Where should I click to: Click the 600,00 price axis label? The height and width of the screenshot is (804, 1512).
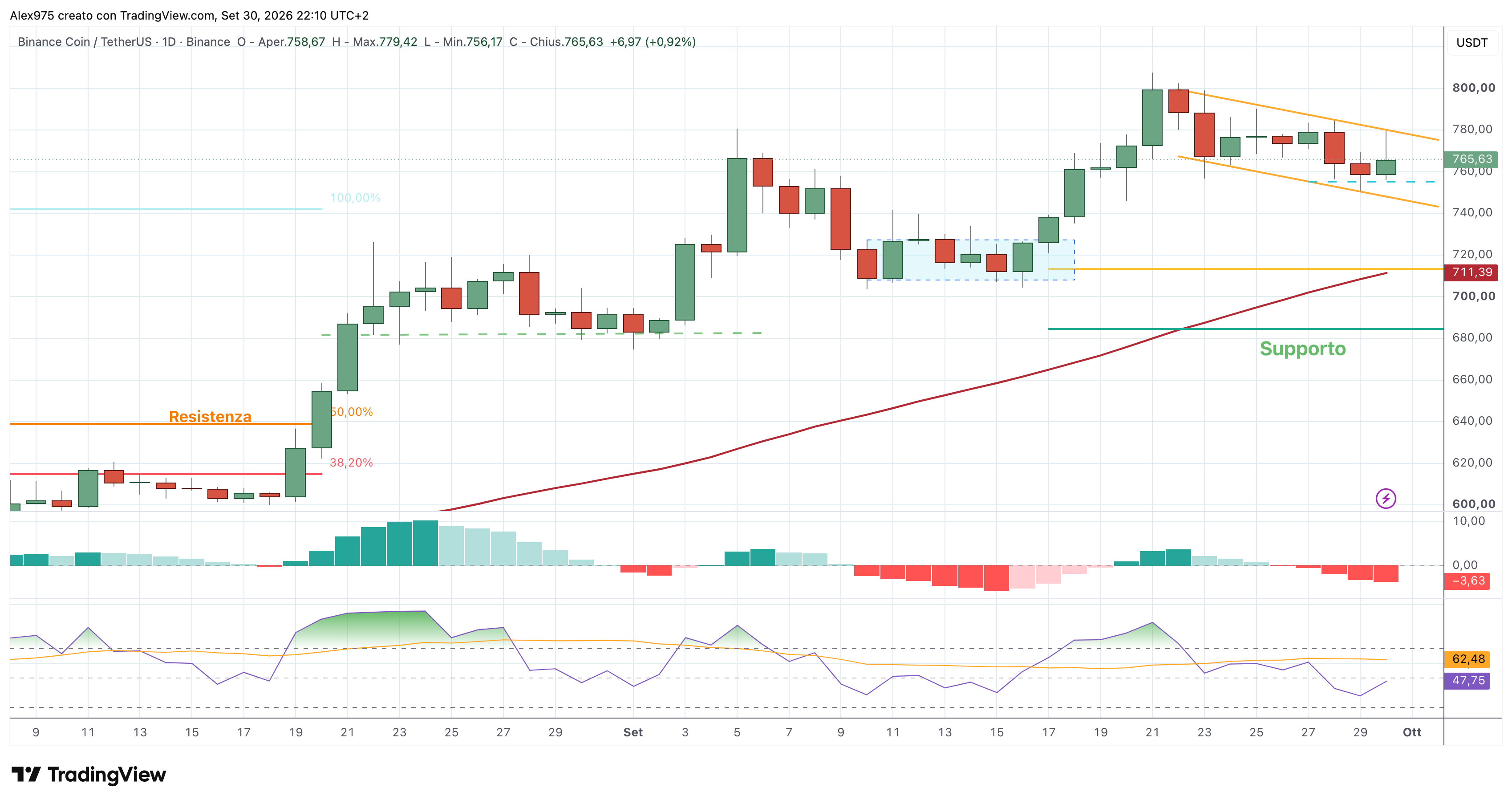coord(1474,504)
